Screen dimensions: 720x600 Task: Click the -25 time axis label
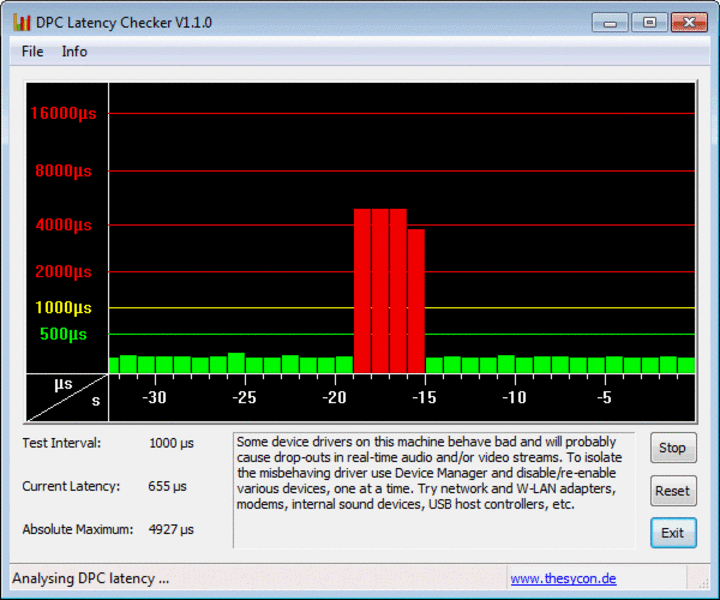244,398
